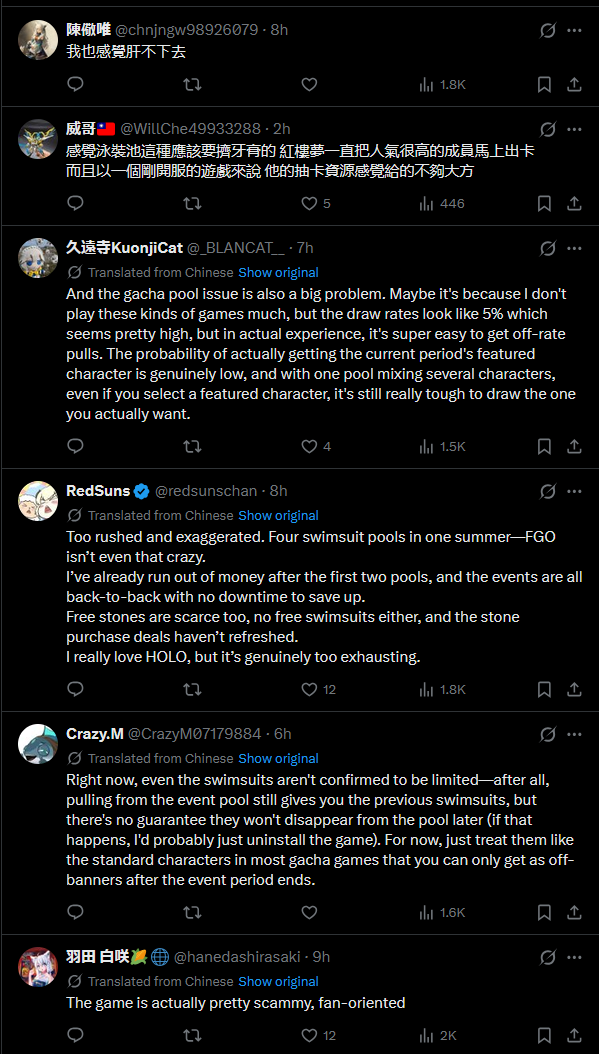
Task: Open more options menu on 陳儆唯's tweet
Action: click(574, 30)
